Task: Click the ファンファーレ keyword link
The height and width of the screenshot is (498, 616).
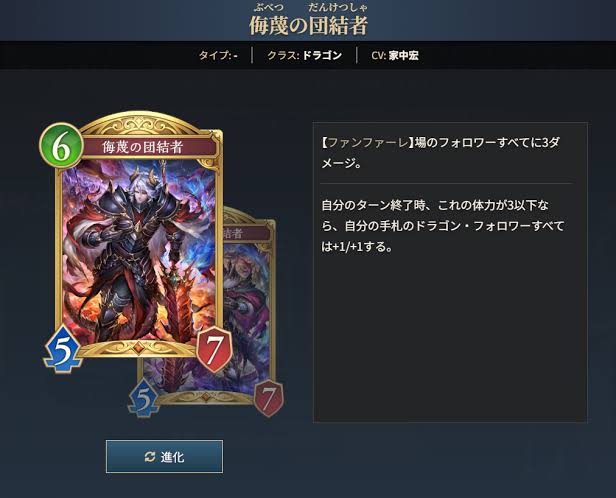Action: coord(367,143)
